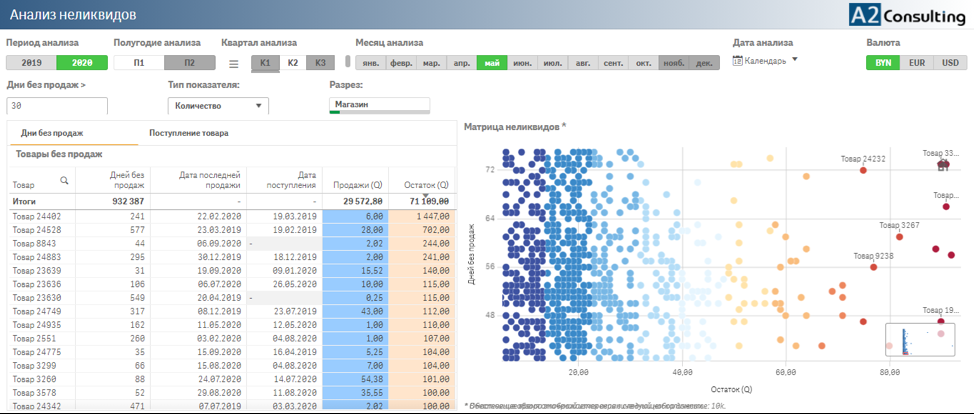Select row Товар 24883

[x=232, y=257]
